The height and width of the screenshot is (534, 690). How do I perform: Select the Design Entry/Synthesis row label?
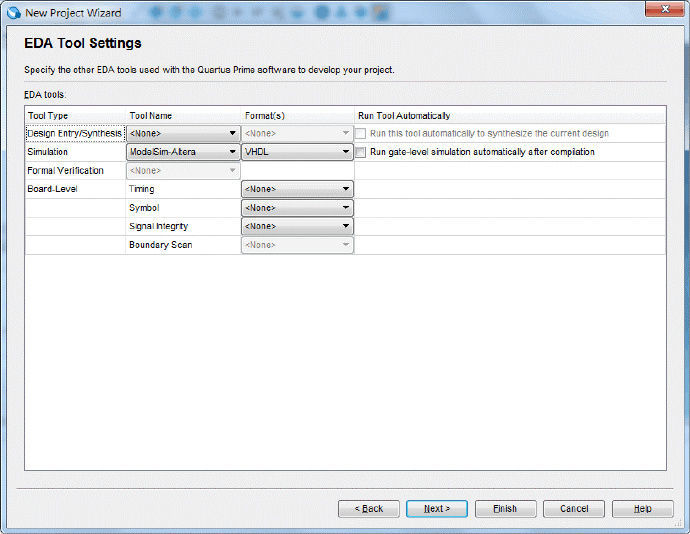click(x=74, y=133)
